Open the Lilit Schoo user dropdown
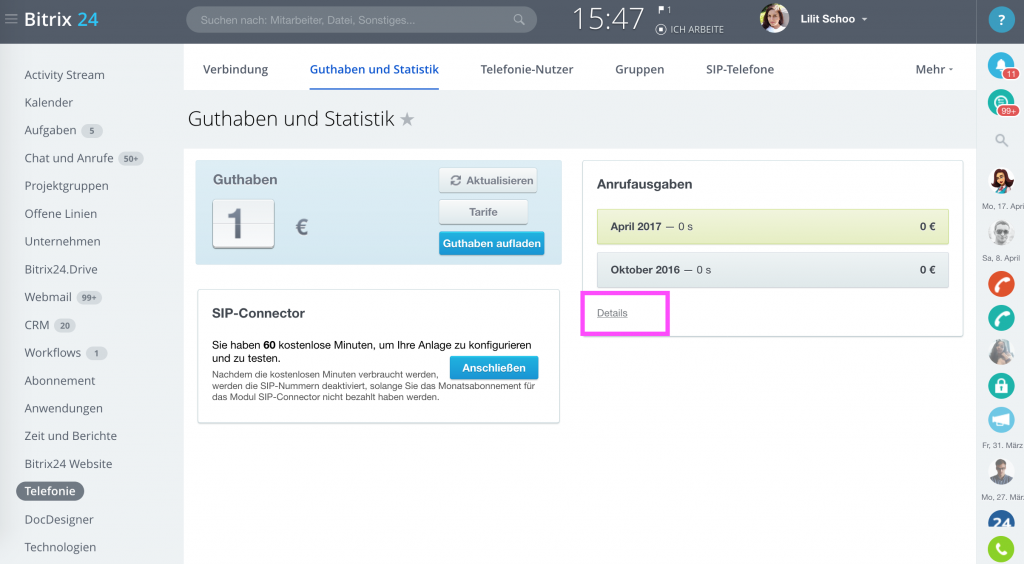 [x=834, y=19]
